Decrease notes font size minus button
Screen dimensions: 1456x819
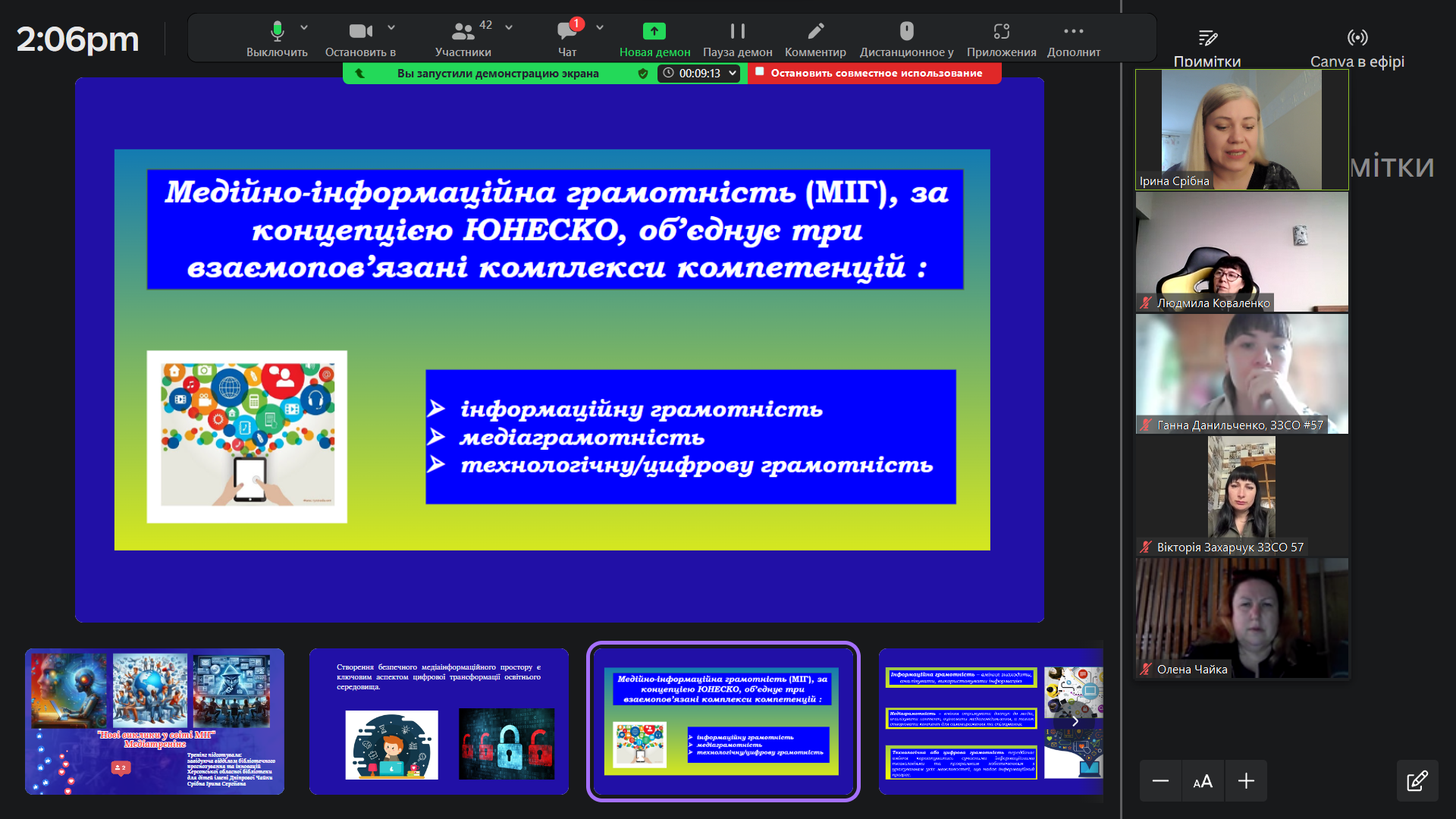pyautogui.click(x=1160, y=781)
